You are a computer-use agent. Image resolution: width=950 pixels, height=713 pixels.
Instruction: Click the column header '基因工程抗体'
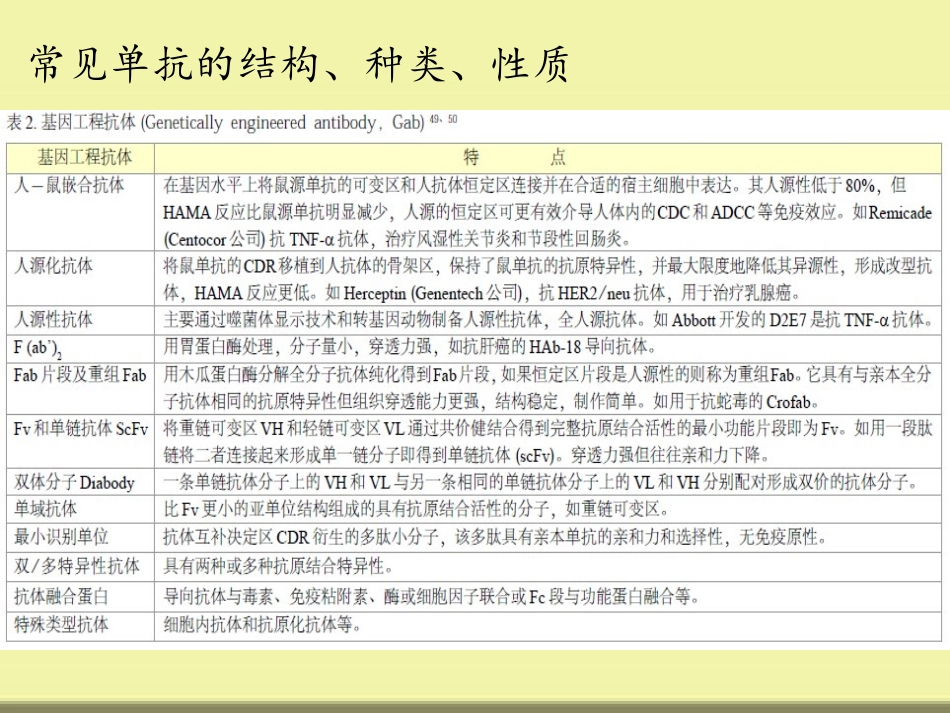tap(85, 158)
